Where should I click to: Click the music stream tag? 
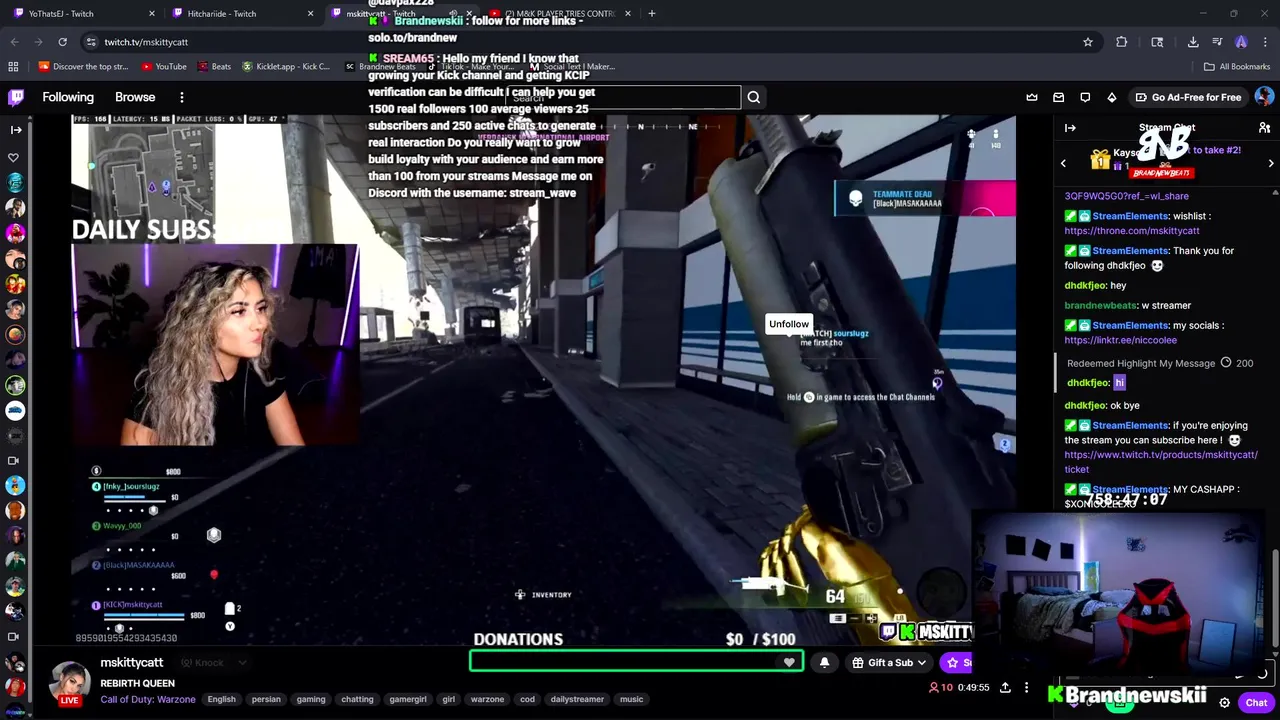[631, 699]
